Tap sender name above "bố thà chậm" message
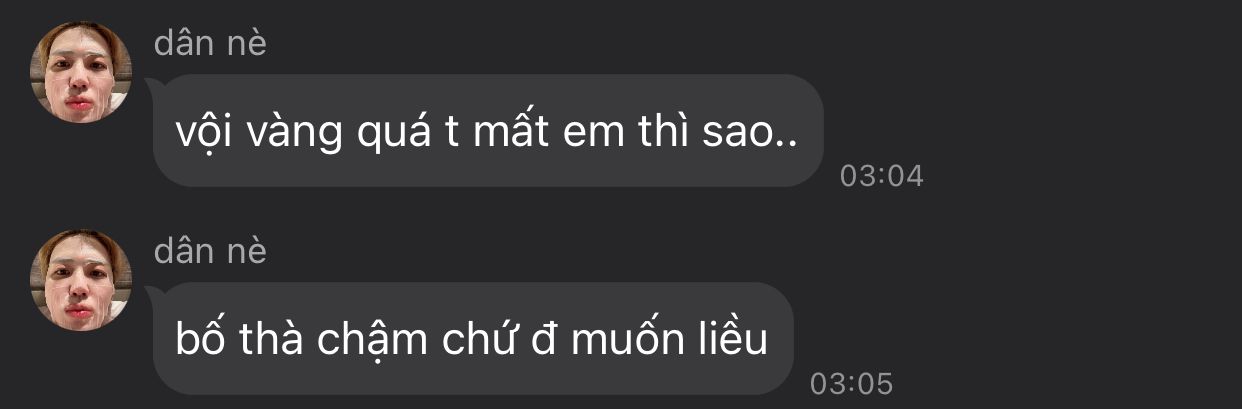 (210, 251)
